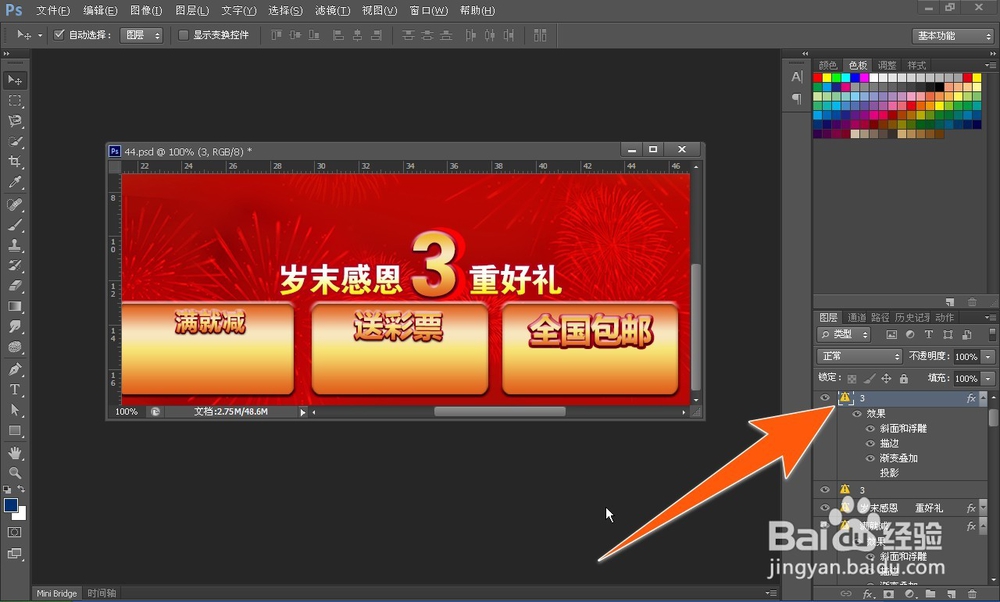Open the blend mode dropdown (正常)
Viewport: 1000px width, 602px height.
[859, 356]
